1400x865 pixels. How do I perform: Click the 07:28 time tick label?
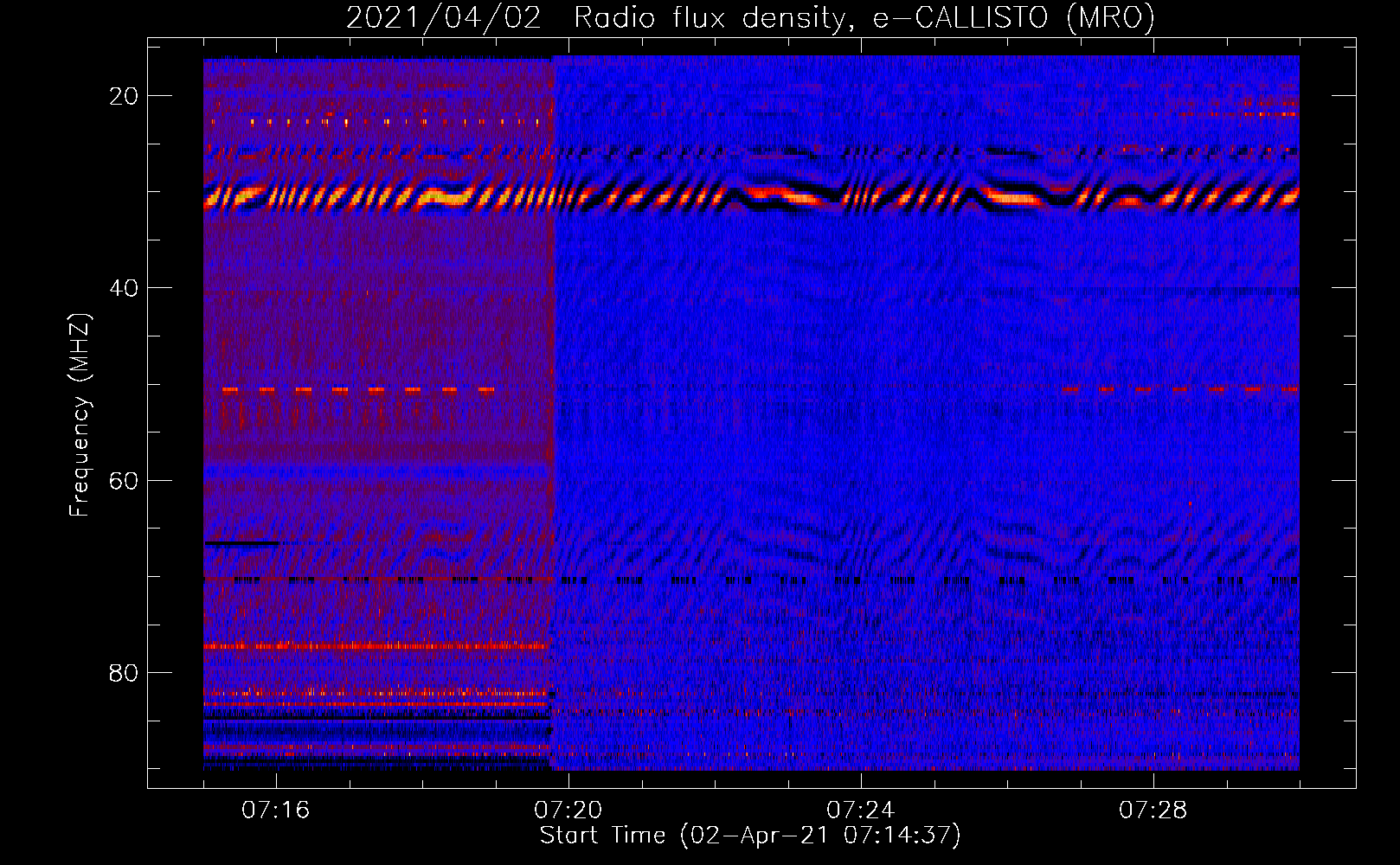pos(1153,810)
